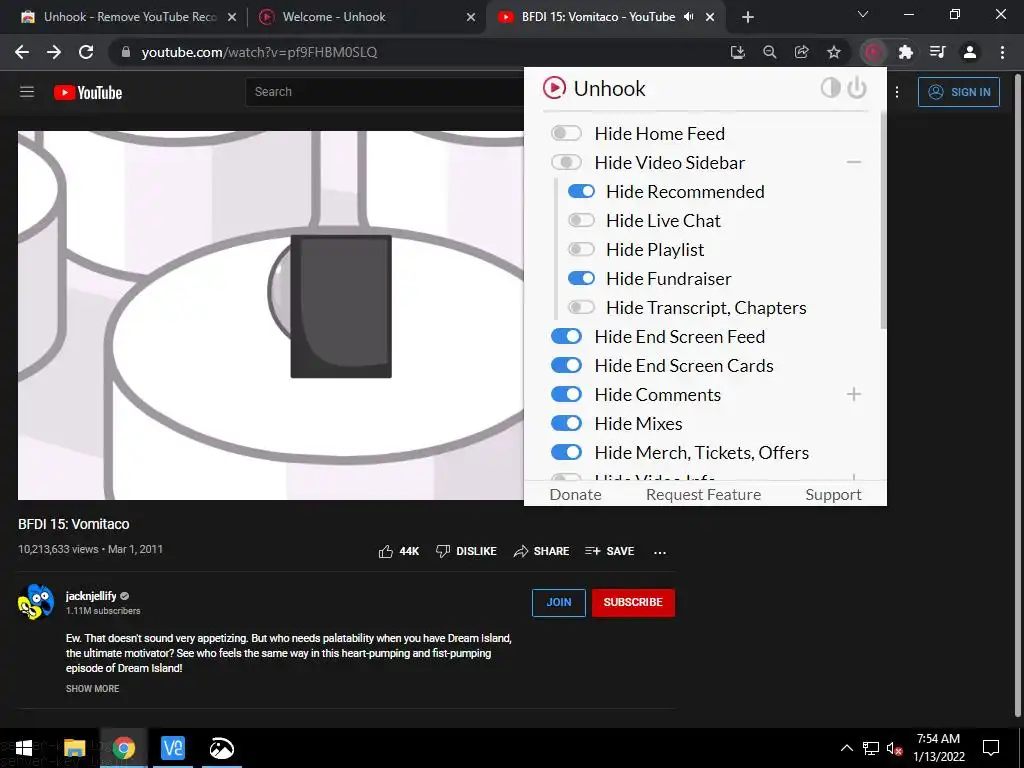
Task: Toggle Unhook dark theme half-circle icon
Action: [x=830, y=88]
